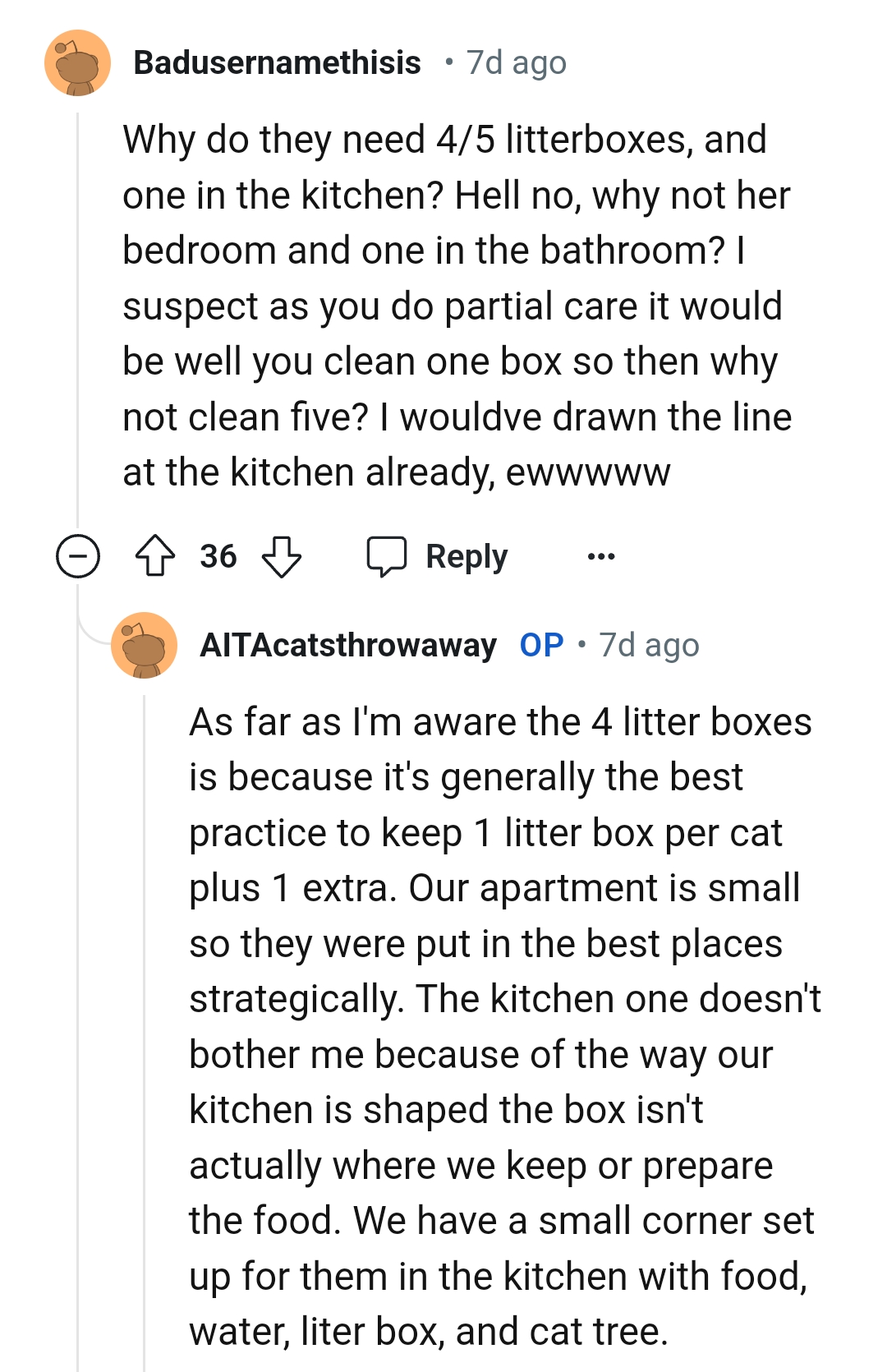Click the speech bubble reply icon
Image resolution: width=887 pixels, height=1372 pixels.
(x=386, y=556)
